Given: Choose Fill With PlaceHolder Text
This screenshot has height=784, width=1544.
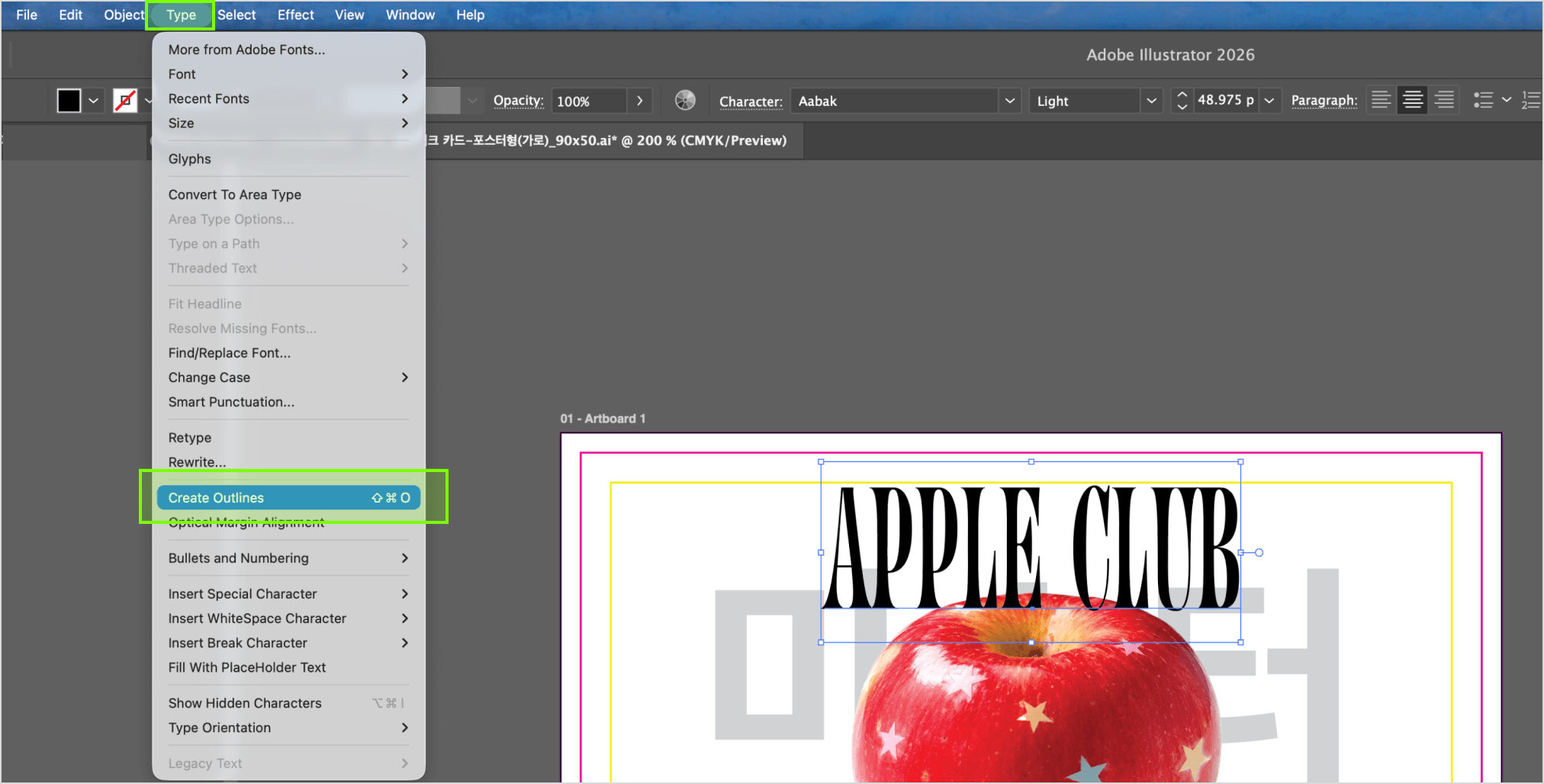Looking at the screenshot, I should [288, 667].
